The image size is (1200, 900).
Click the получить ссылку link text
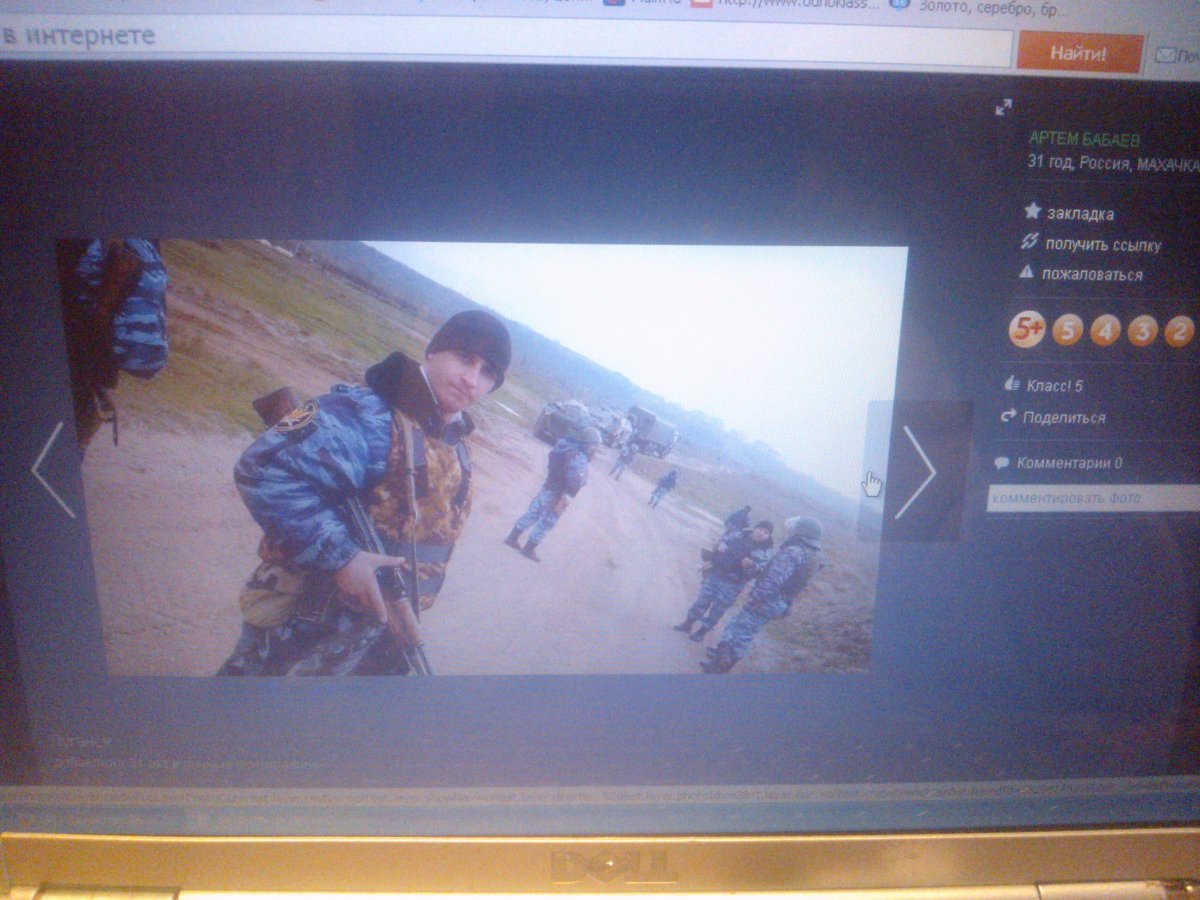(x=1103, y=244)
